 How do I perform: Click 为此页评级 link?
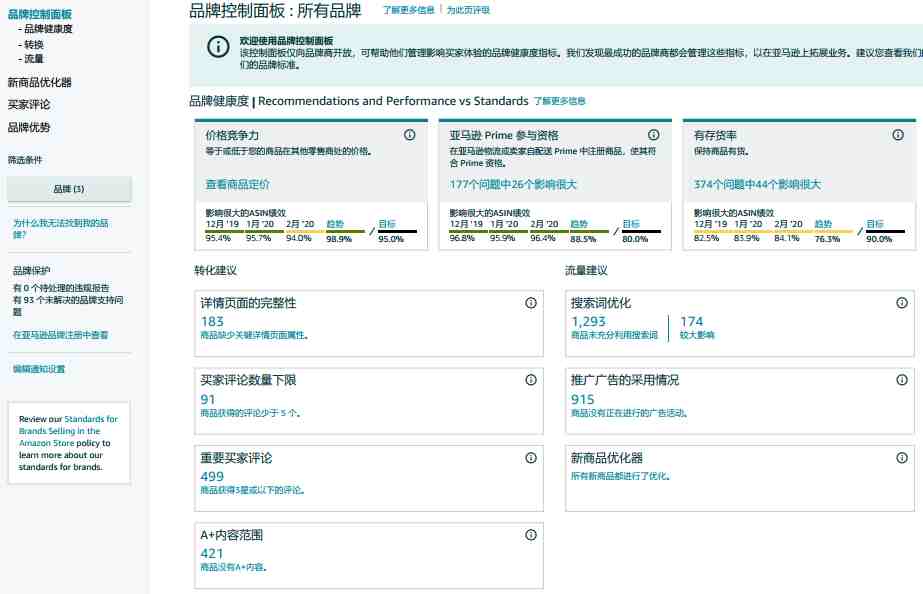[468, 10]
